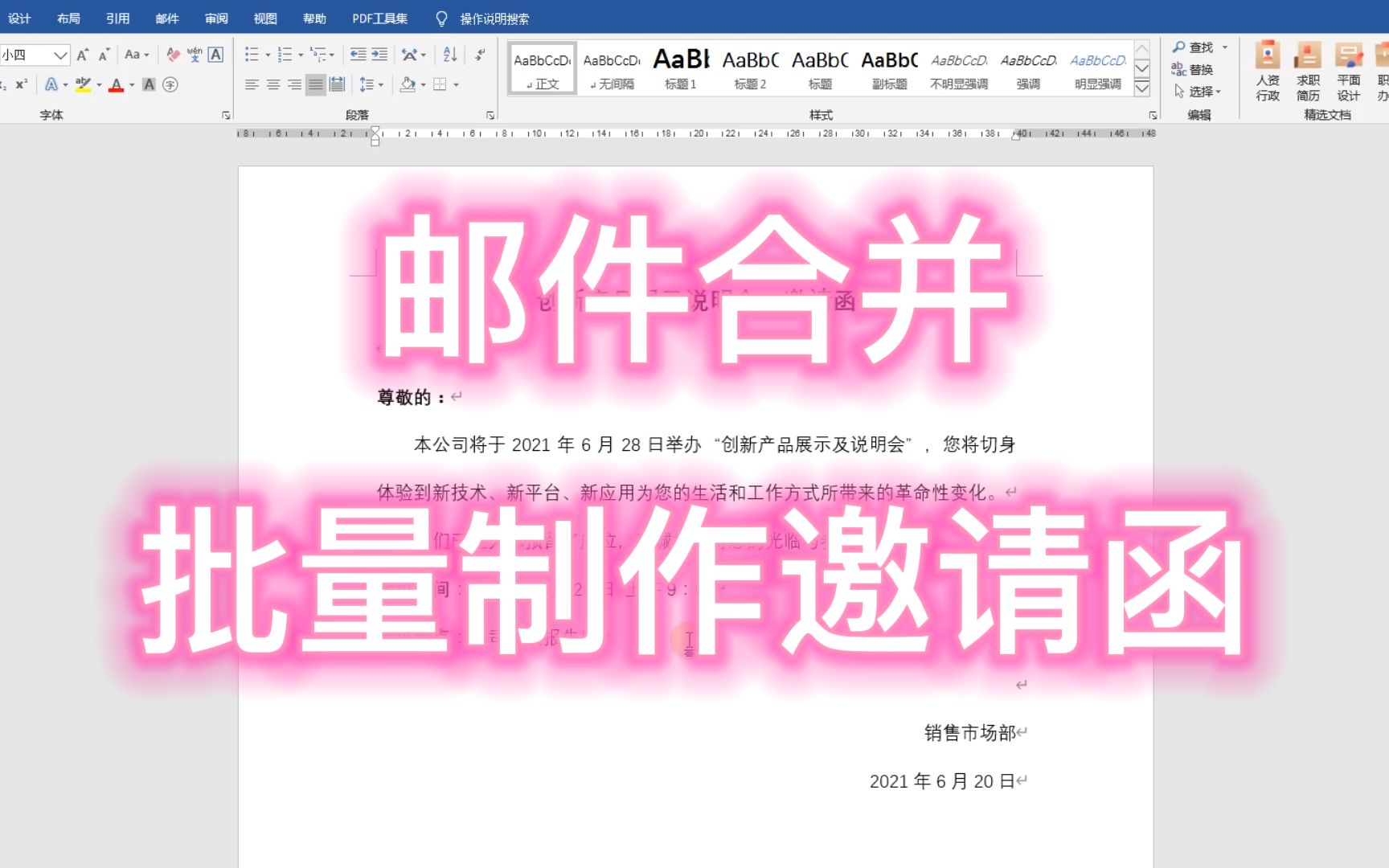Apply the 无间隔 (No Spacing) style

click(x=612, y=69)
